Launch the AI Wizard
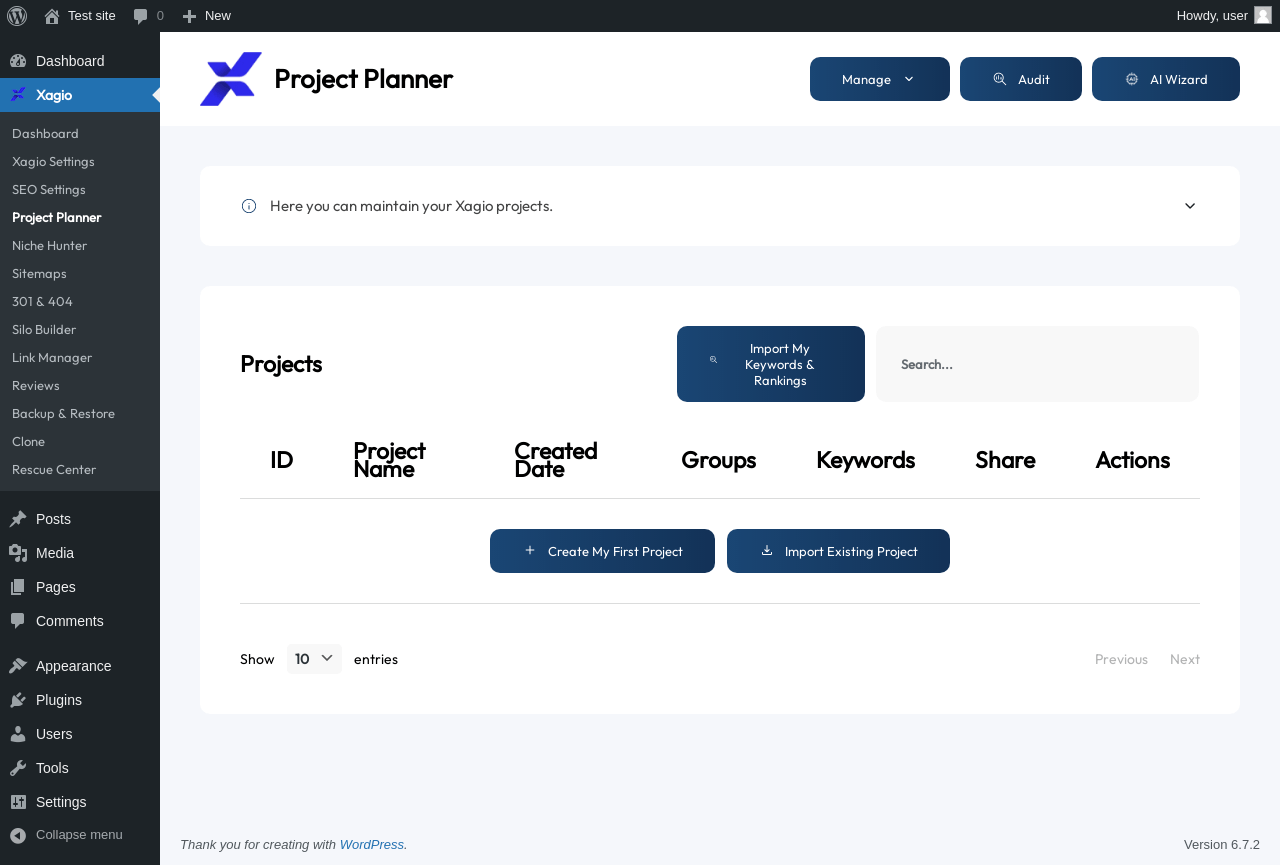The width and height of the screenshot is (1280, 865). 1165,79
